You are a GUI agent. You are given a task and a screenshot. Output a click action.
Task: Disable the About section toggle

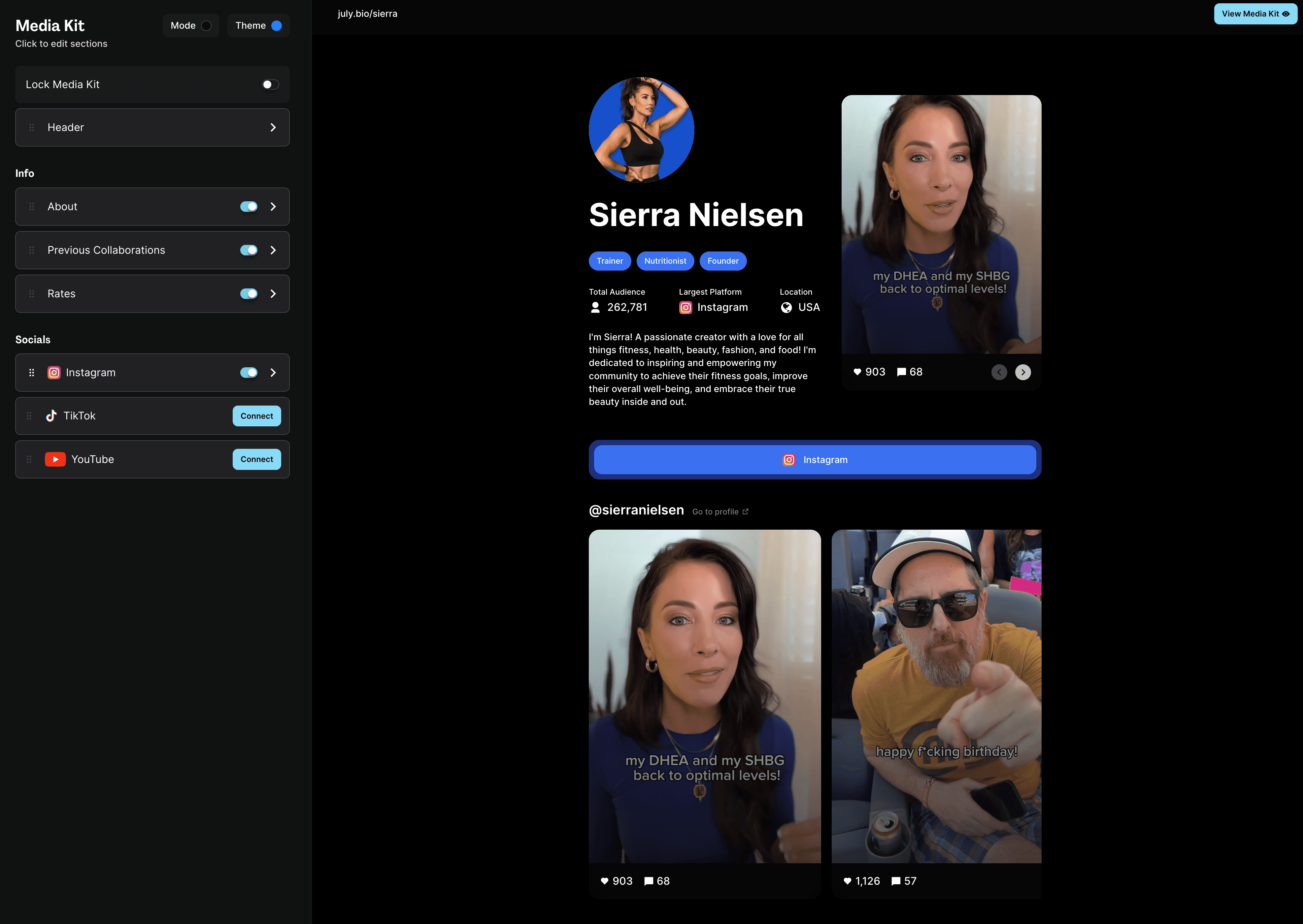coord(249,207)
